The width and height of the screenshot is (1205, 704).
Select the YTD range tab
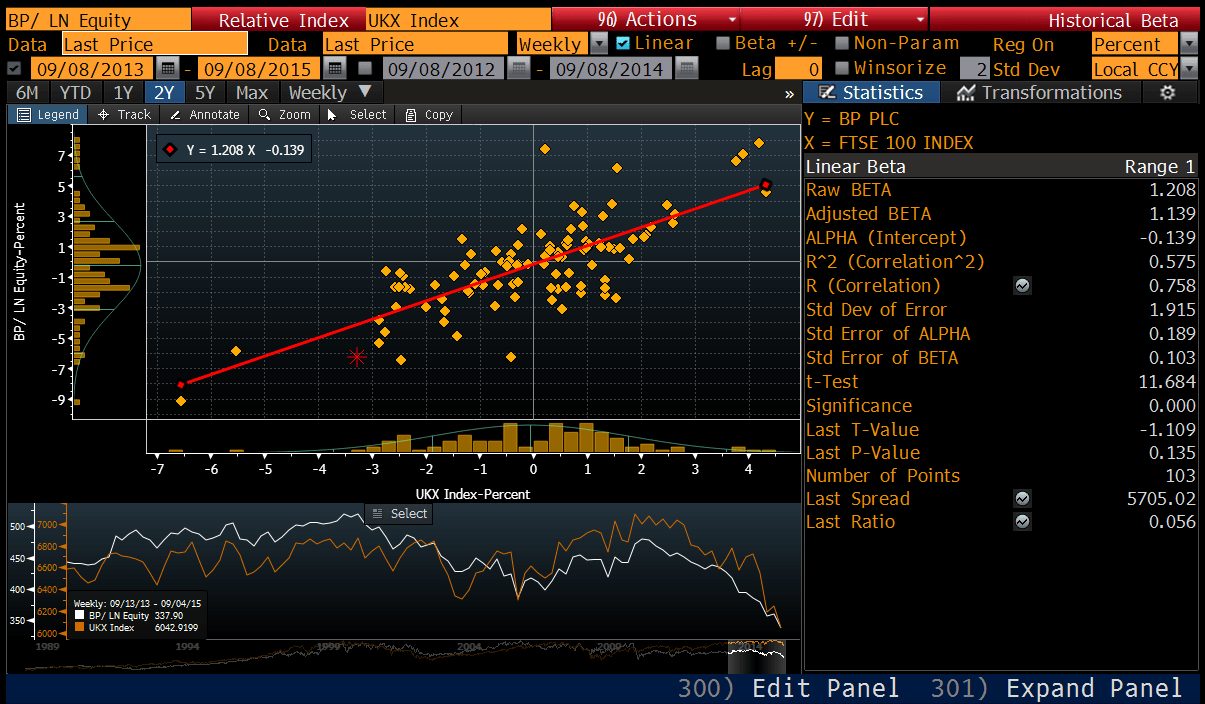(x=75, y=93)
